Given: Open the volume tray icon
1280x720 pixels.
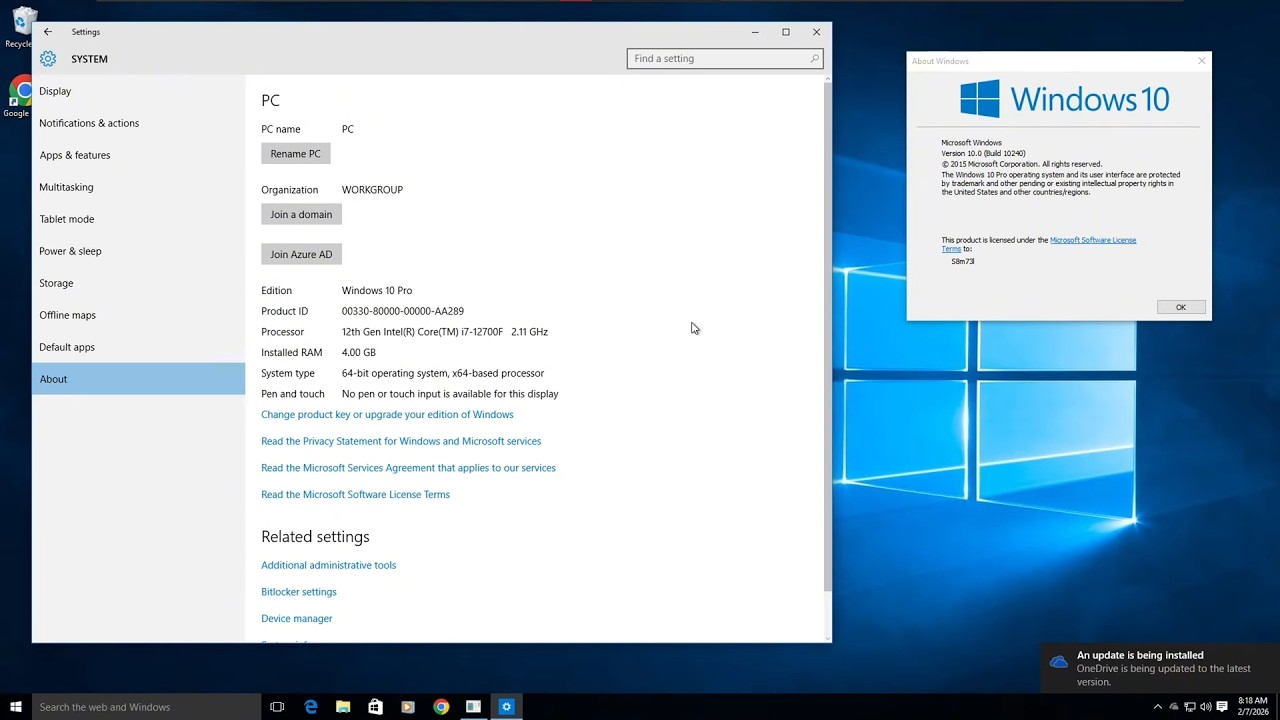Looking at the screenshot, I should pos(1205,707).
